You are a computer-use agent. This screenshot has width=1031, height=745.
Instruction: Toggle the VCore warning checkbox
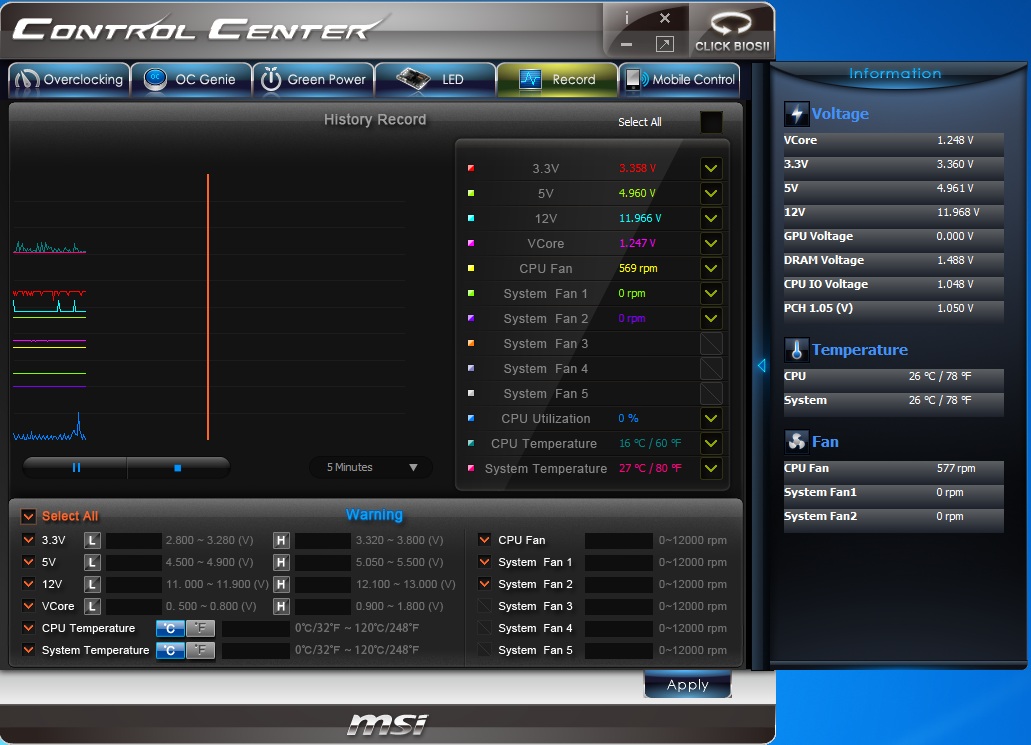point(28,606)
